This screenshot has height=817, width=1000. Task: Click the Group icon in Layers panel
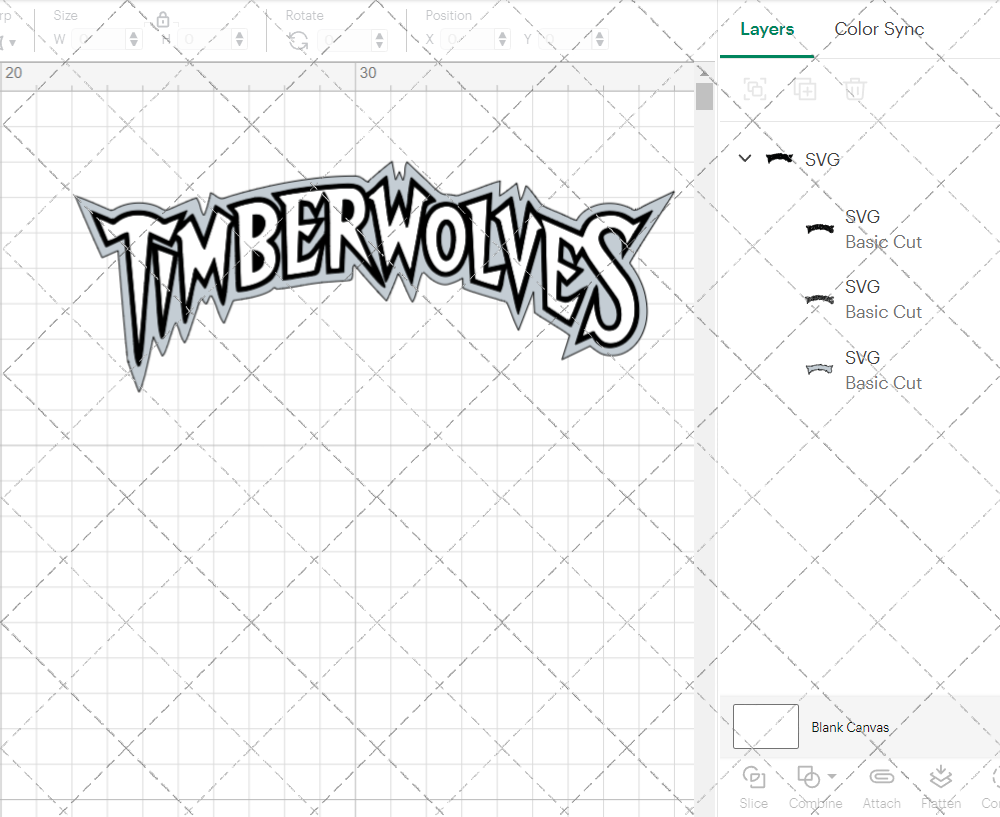(755, 89)
